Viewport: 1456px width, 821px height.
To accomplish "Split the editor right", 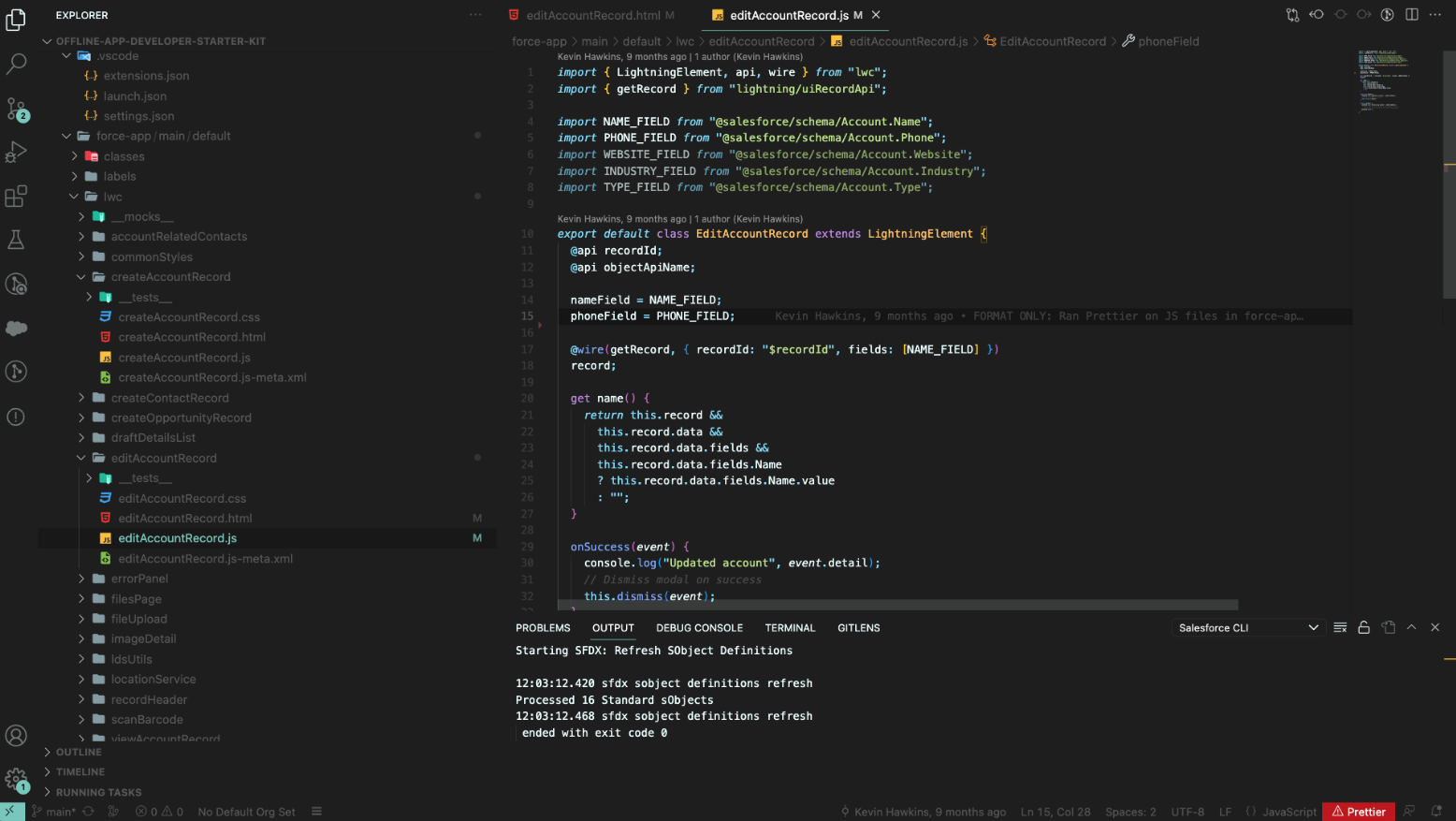I will pos(1412,15).
